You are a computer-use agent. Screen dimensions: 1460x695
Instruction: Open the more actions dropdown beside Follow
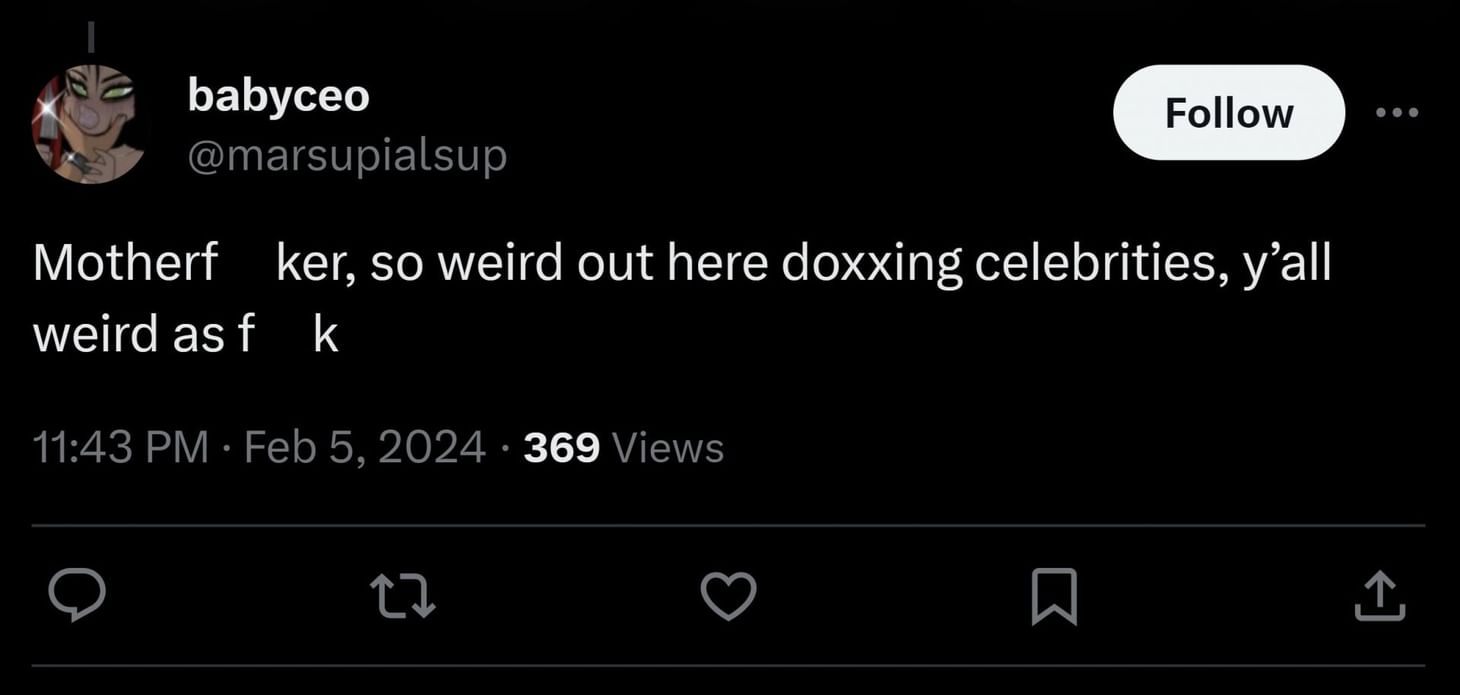1397,113
